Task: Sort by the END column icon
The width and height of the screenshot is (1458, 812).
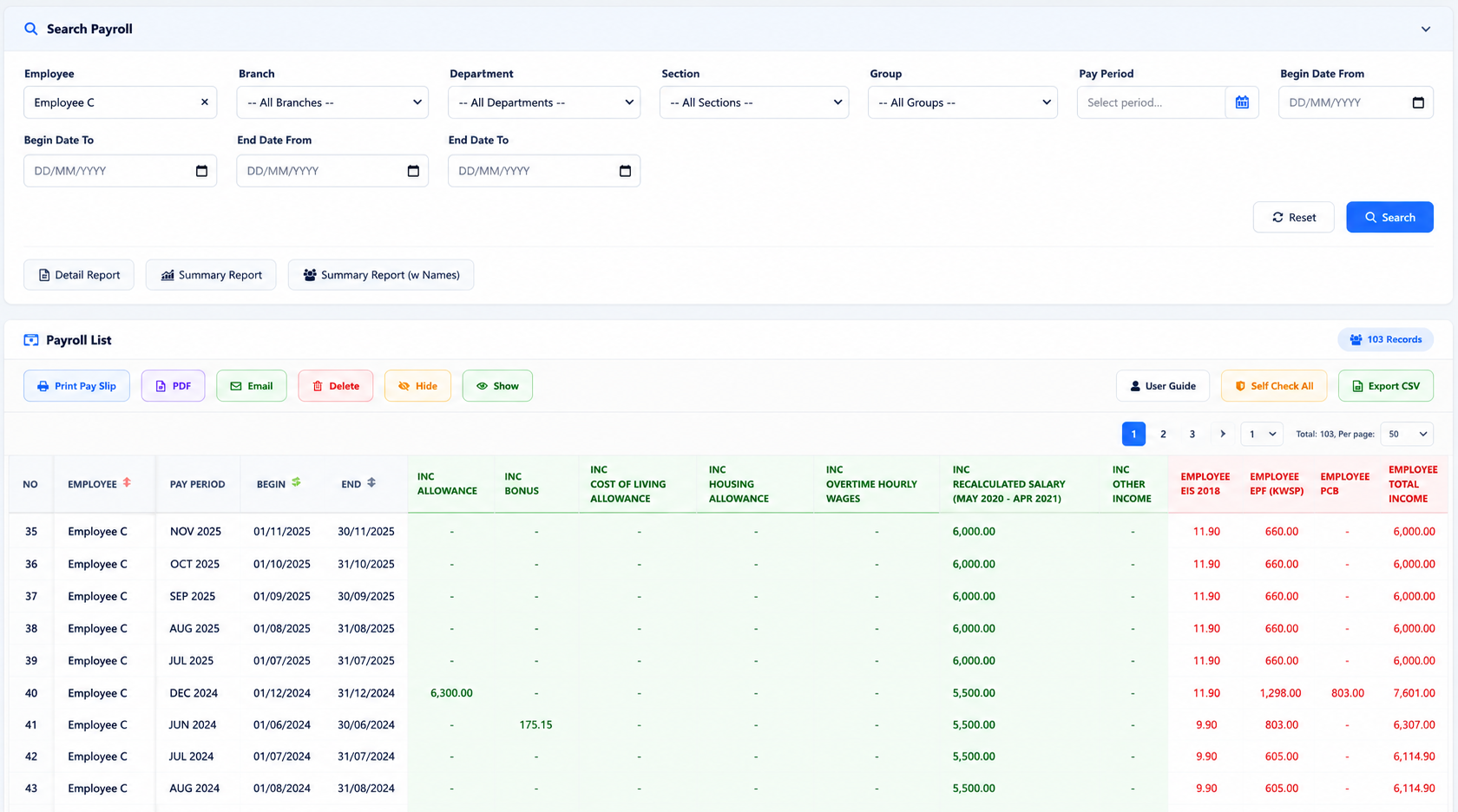Action: [x=371, y=482]
